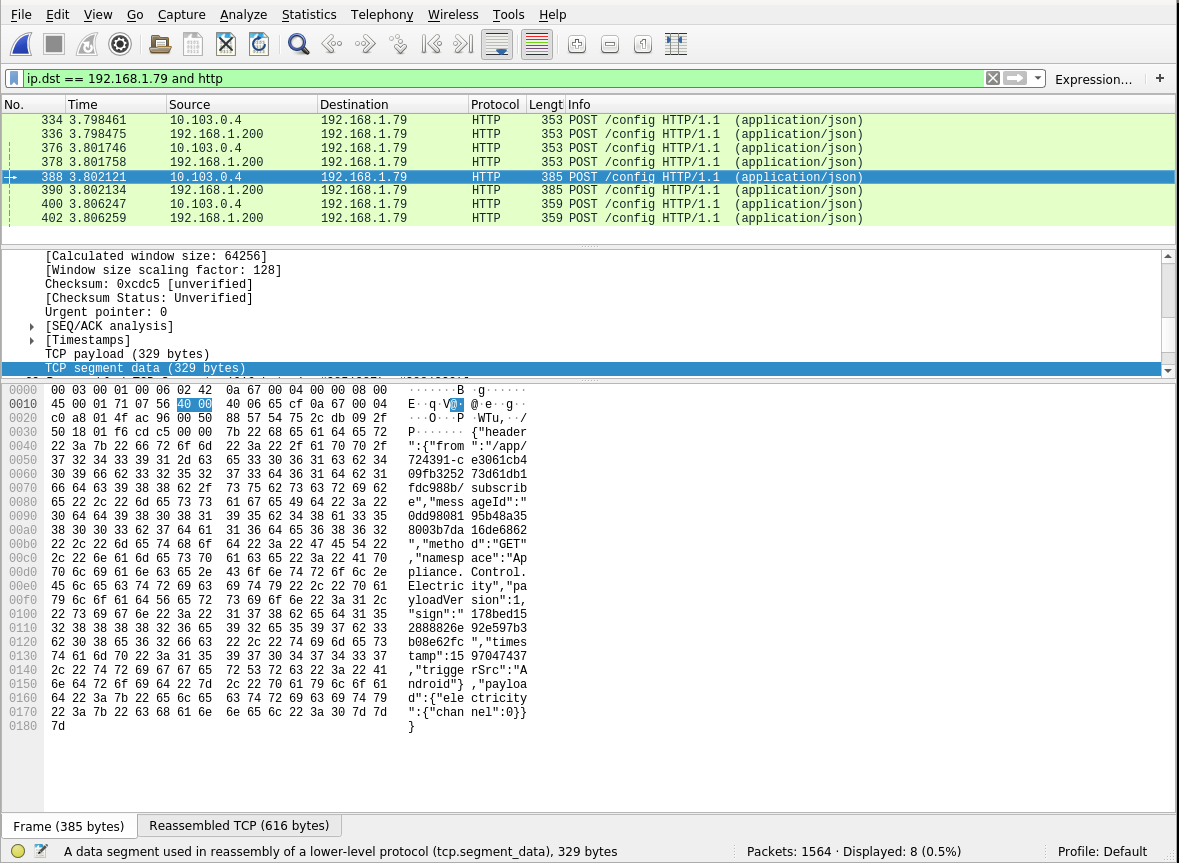Open capture options with the gear icon
The height and width of the screenshot is (863, 1179).
pos(120,44)
